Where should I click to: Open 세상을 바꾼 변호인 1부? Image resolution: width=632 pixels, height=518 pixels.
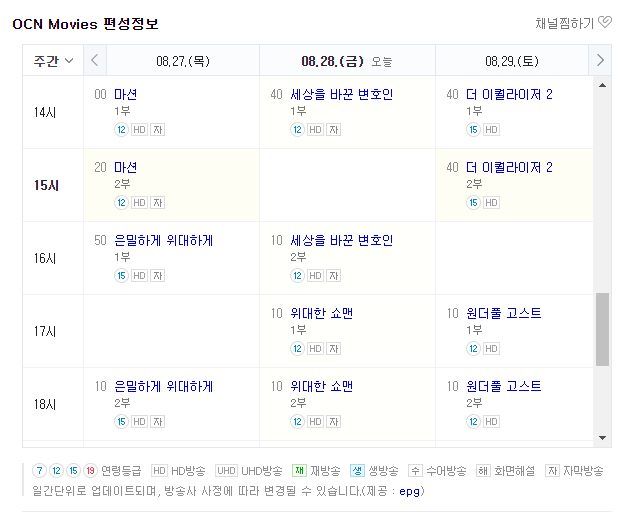click(341, 94)
